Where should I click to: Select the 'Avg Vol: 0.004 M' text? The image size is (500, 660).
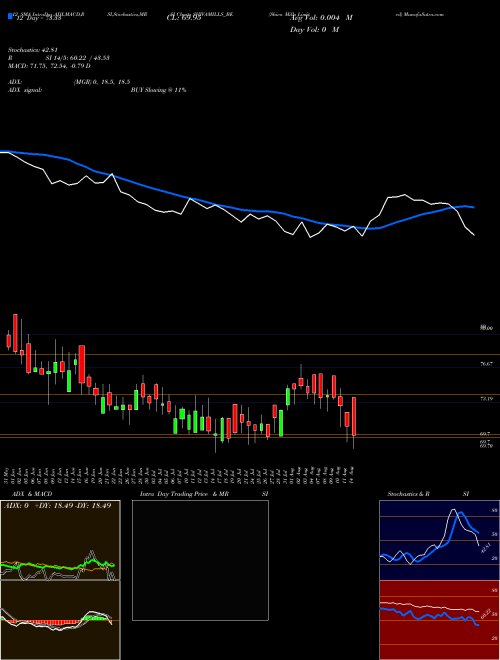click(321, 18)
